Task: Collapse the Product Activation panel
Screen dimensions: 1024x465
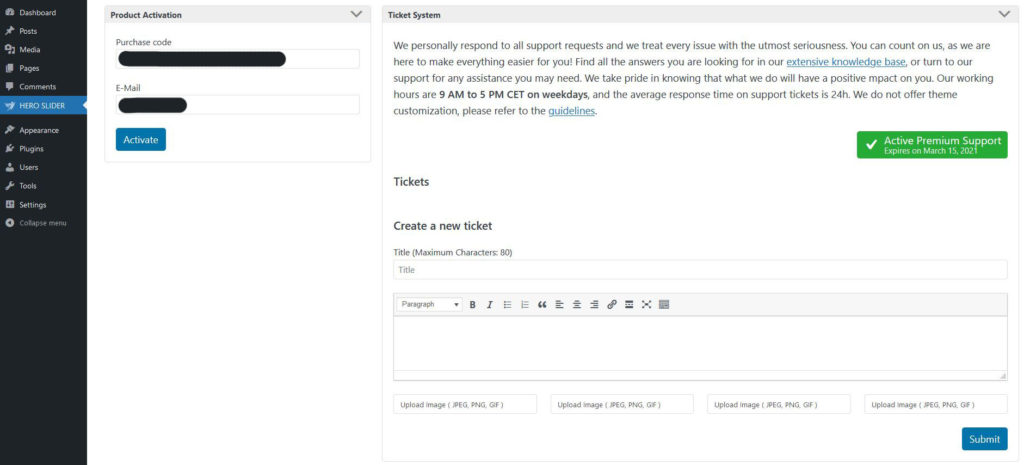Action: coord(356,14)
